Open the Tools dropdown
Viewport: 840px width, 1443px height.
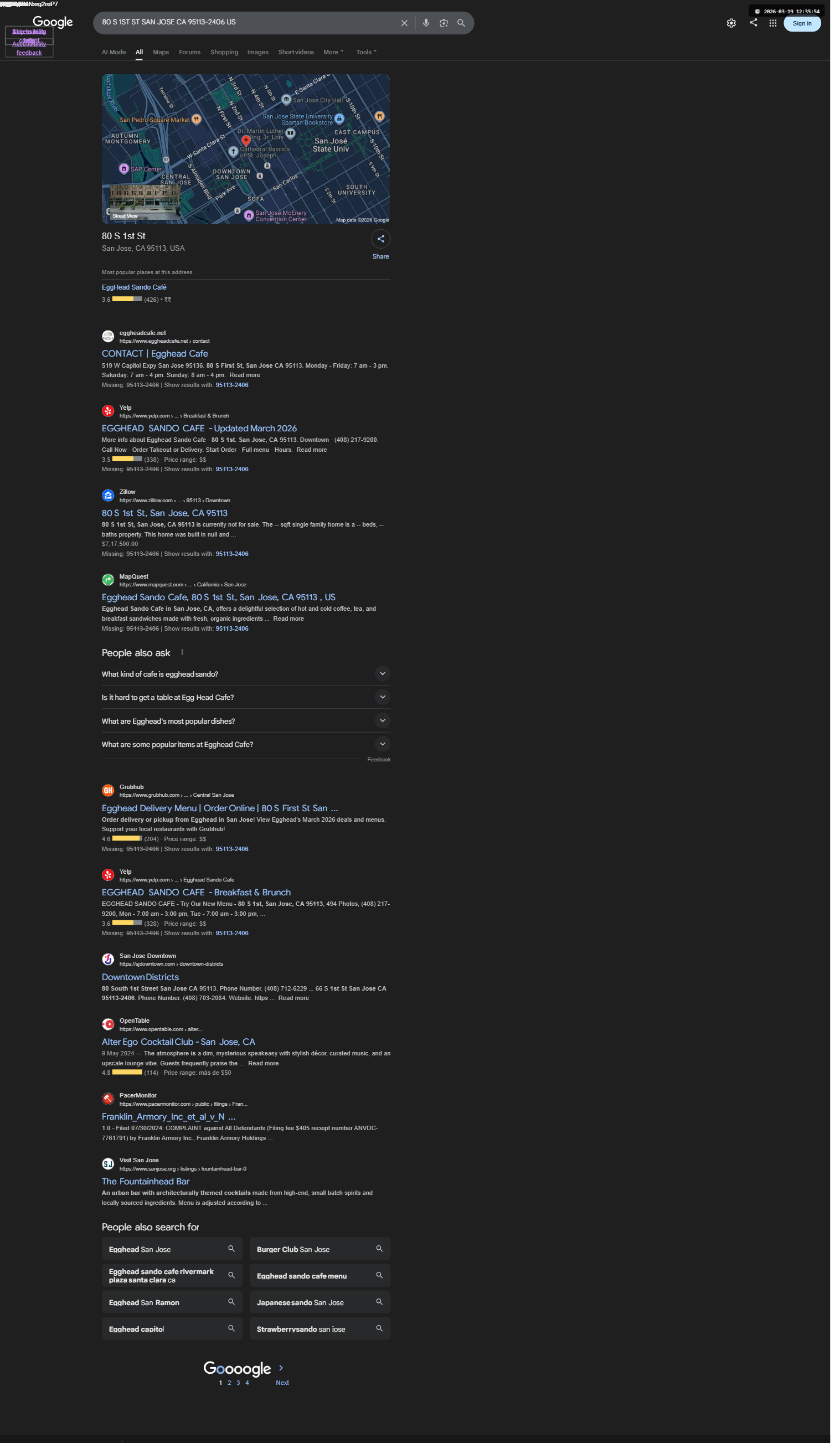tap(366, 52)
